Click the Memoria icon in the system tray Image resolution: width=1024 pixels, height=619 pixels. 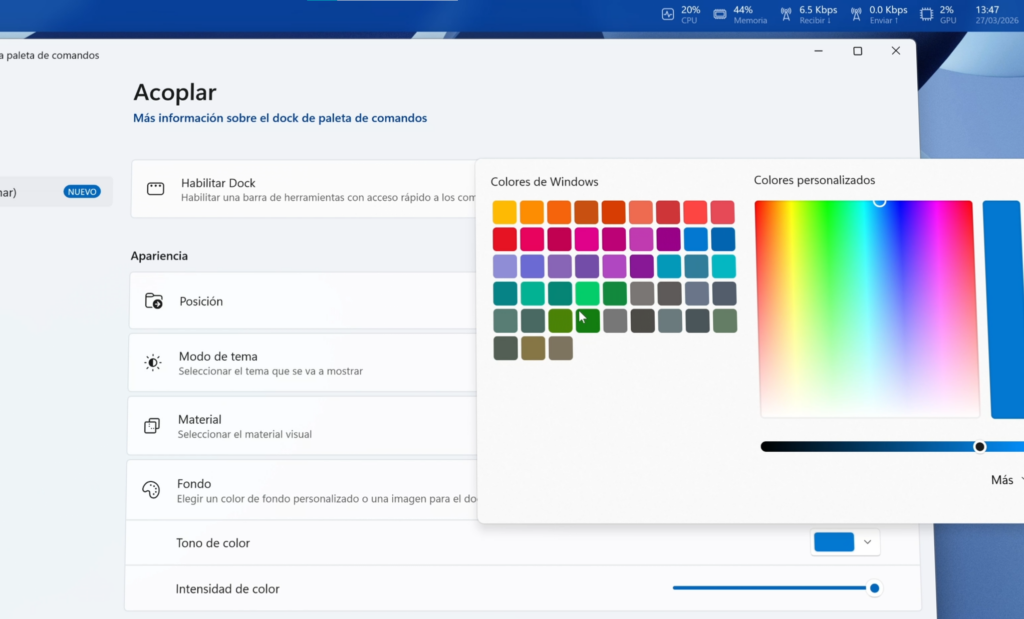720,13
